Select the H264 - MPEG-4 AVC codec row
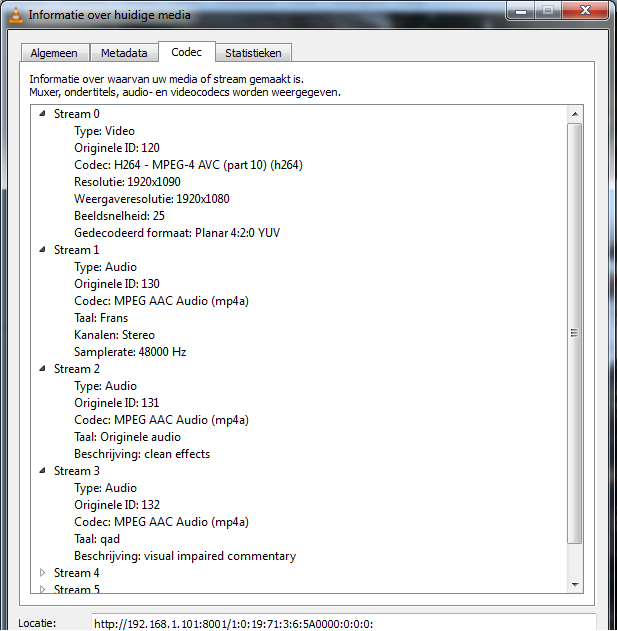Screen dimensions: 617x631 point(188,165)
